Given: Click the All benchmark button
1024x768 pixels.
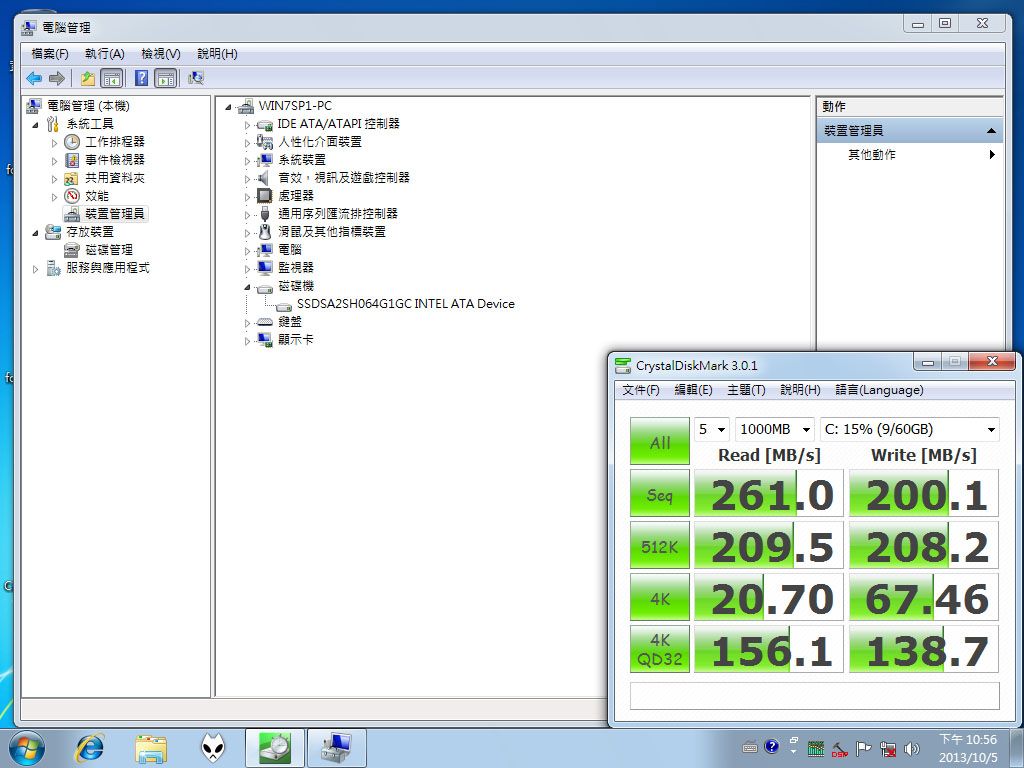Looking at the screenshot, I should 660,441.
